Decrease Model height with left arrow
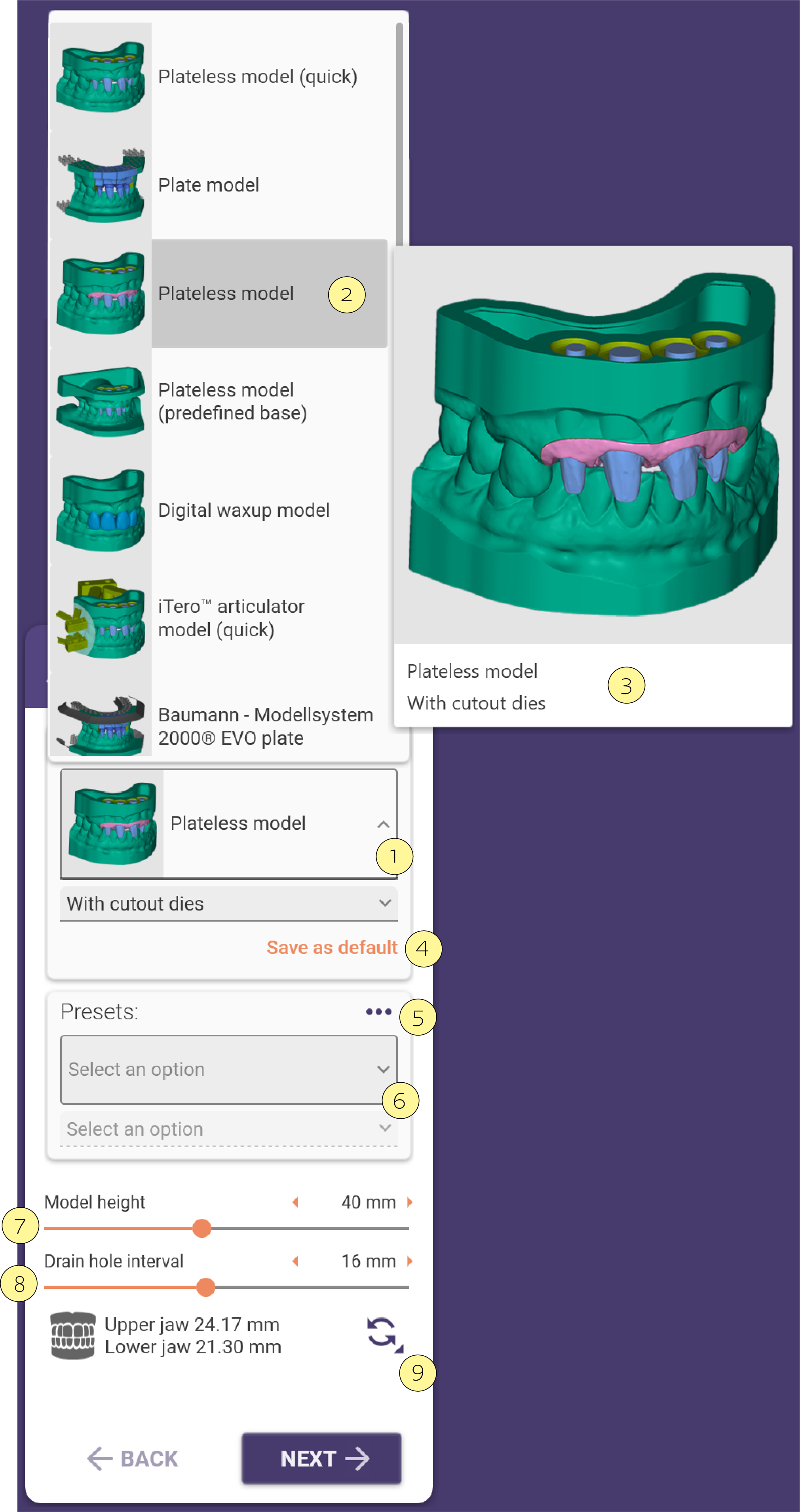Screen dimensions: 800x1512 click(x=295, y=1201)
